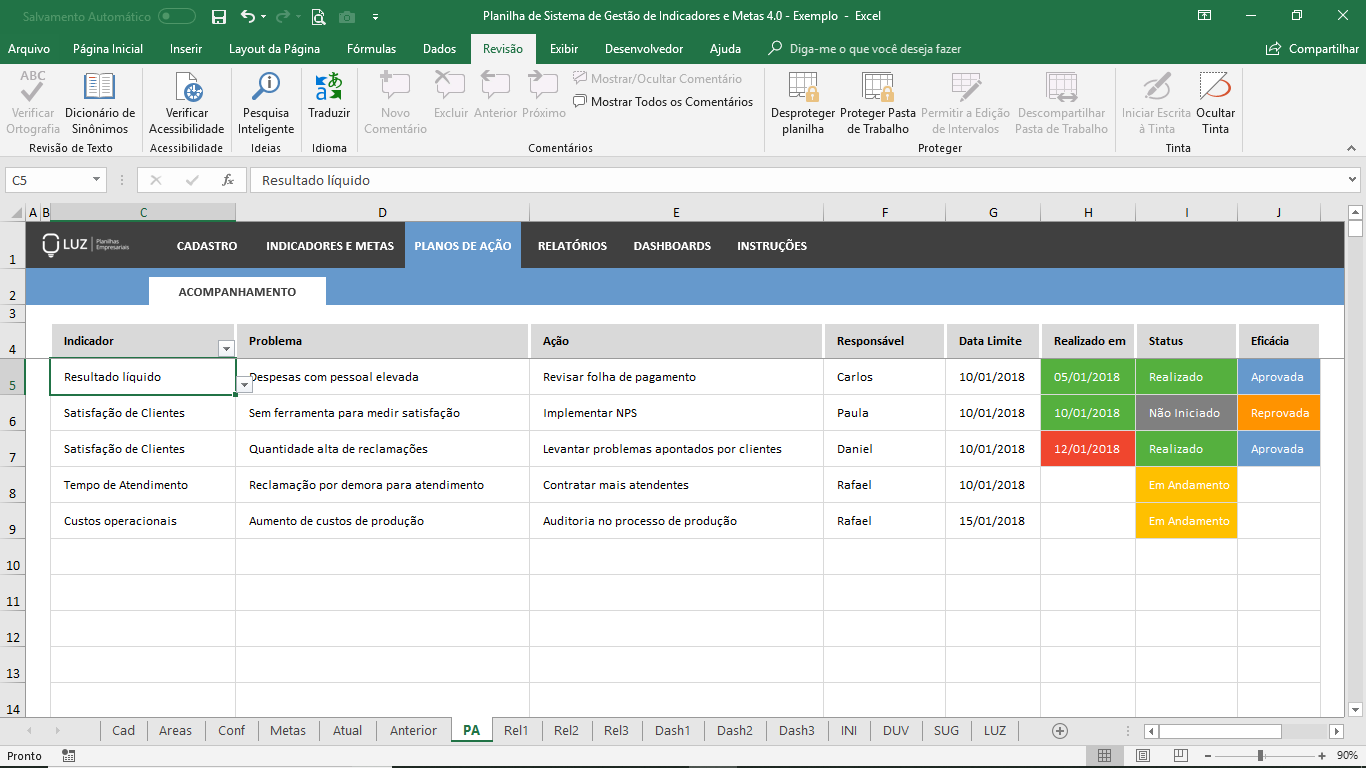
Task: Select column header E
Action: (677, 212)
